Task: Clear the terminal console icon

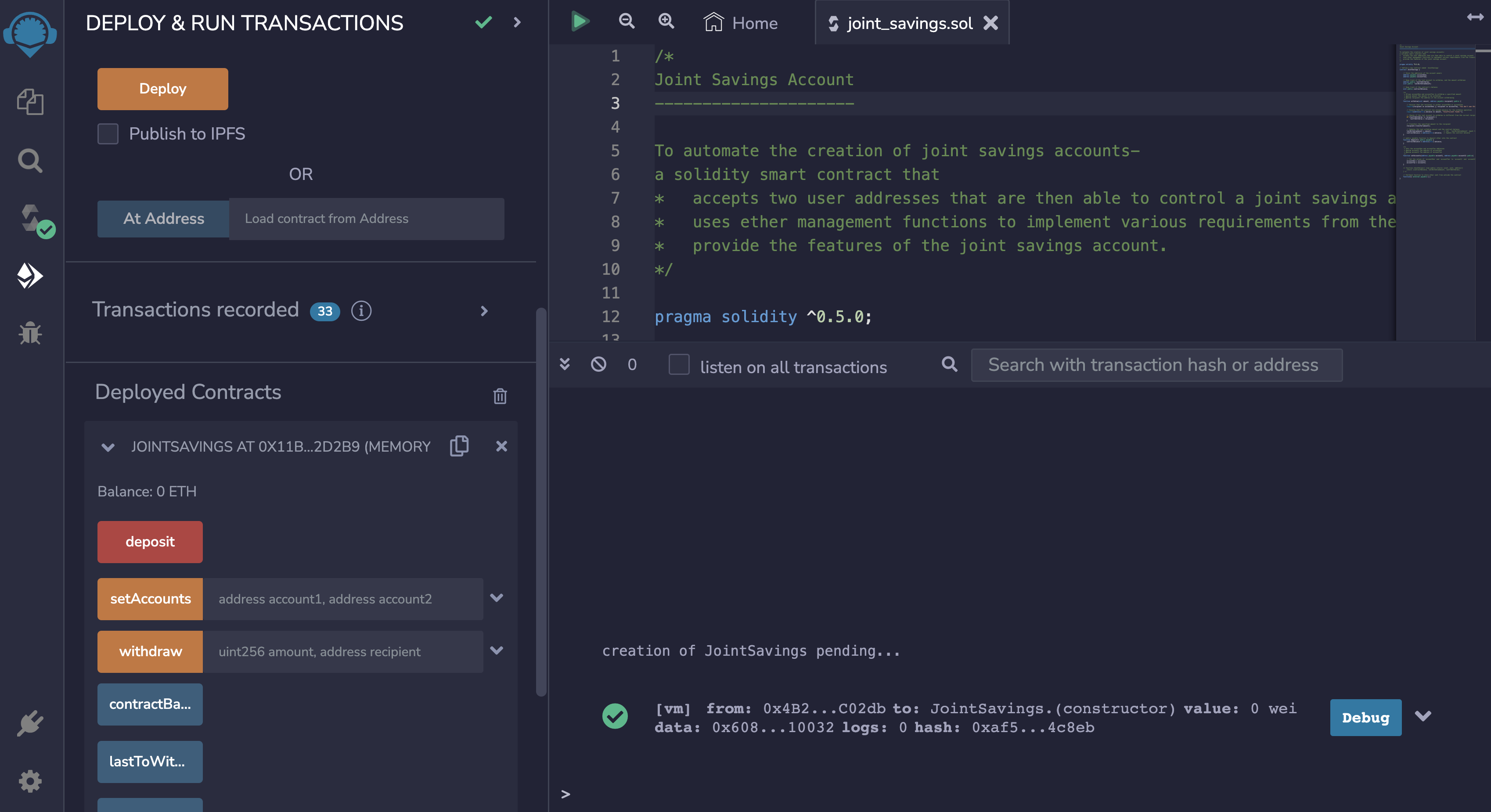Action: point(598,364)
